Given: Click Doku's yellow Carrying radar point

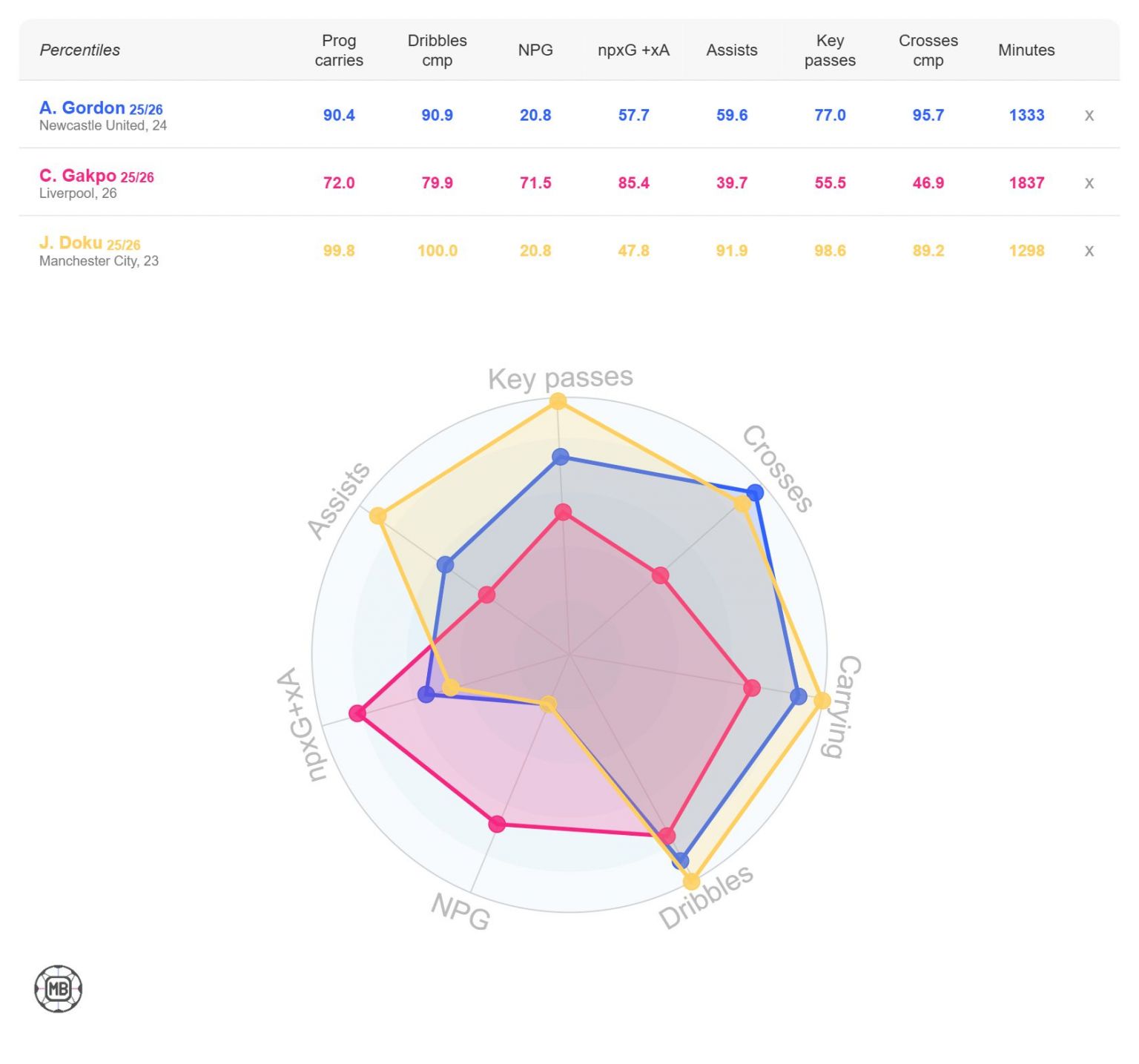Looking at the screenshot, I should pos(822,700).
